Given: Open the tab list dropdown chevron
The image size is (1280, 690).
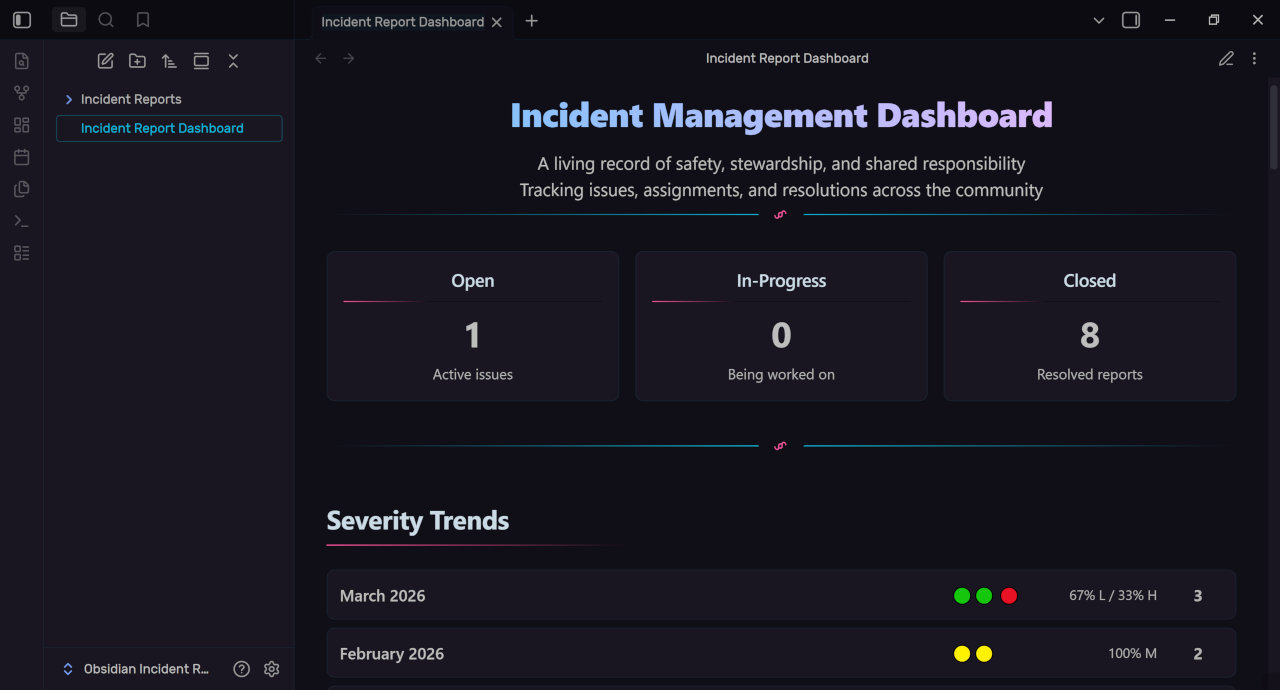Looking at the screenshot, I should coord(1098,20).
